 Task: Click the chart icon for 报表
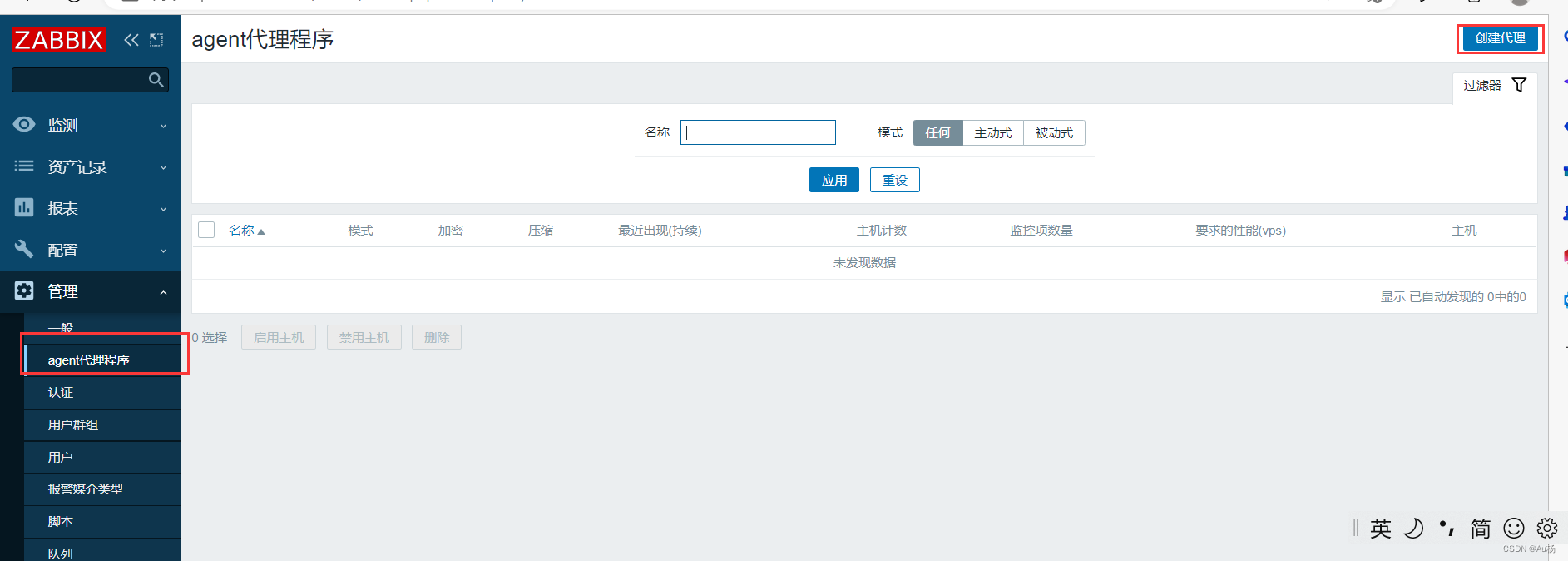pyautogui.click(x=24, y=207)
